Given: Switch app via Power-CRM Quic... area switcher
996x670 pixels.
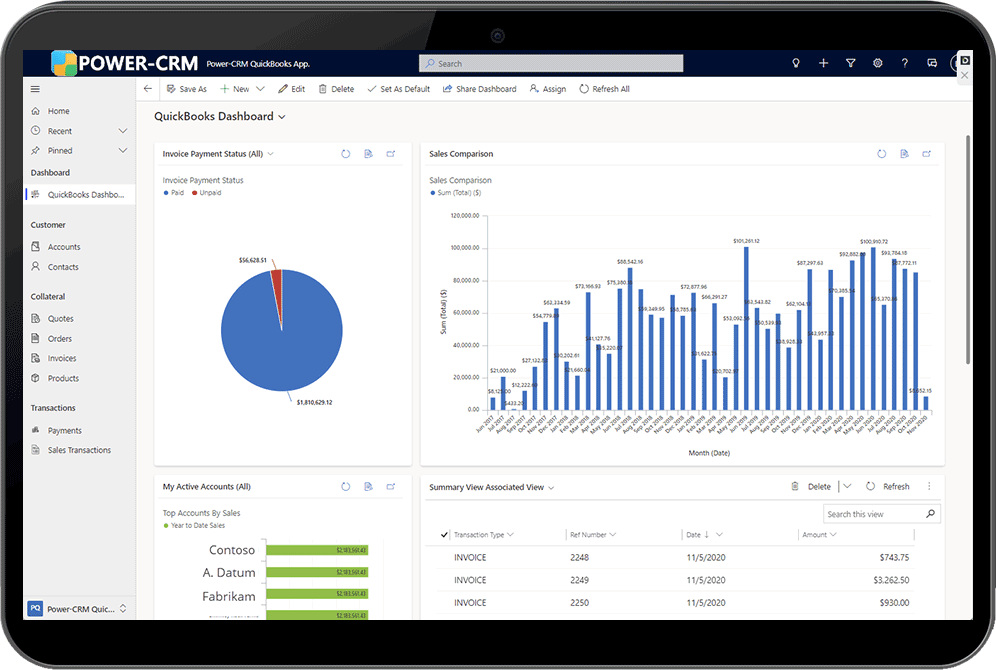Looking at the screenshot, I should [79, 608].
